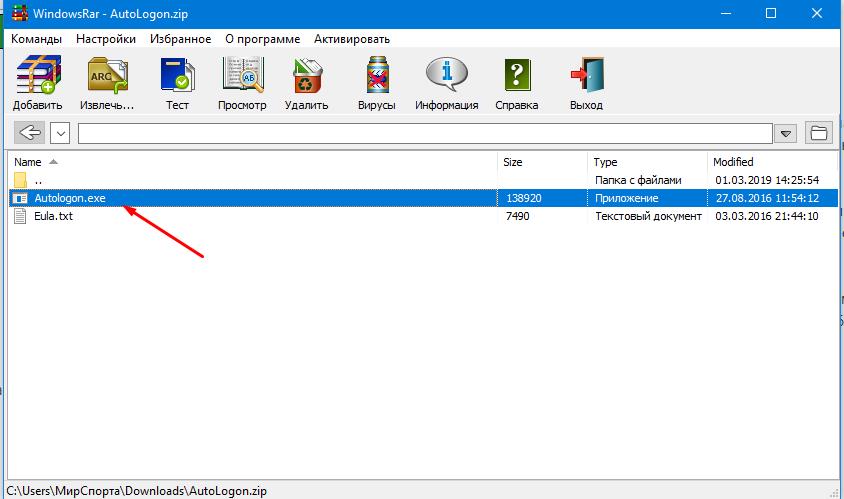Expand the dropdown next to back arrow
This screenshot has height=499, width=844.
[60, 132]
